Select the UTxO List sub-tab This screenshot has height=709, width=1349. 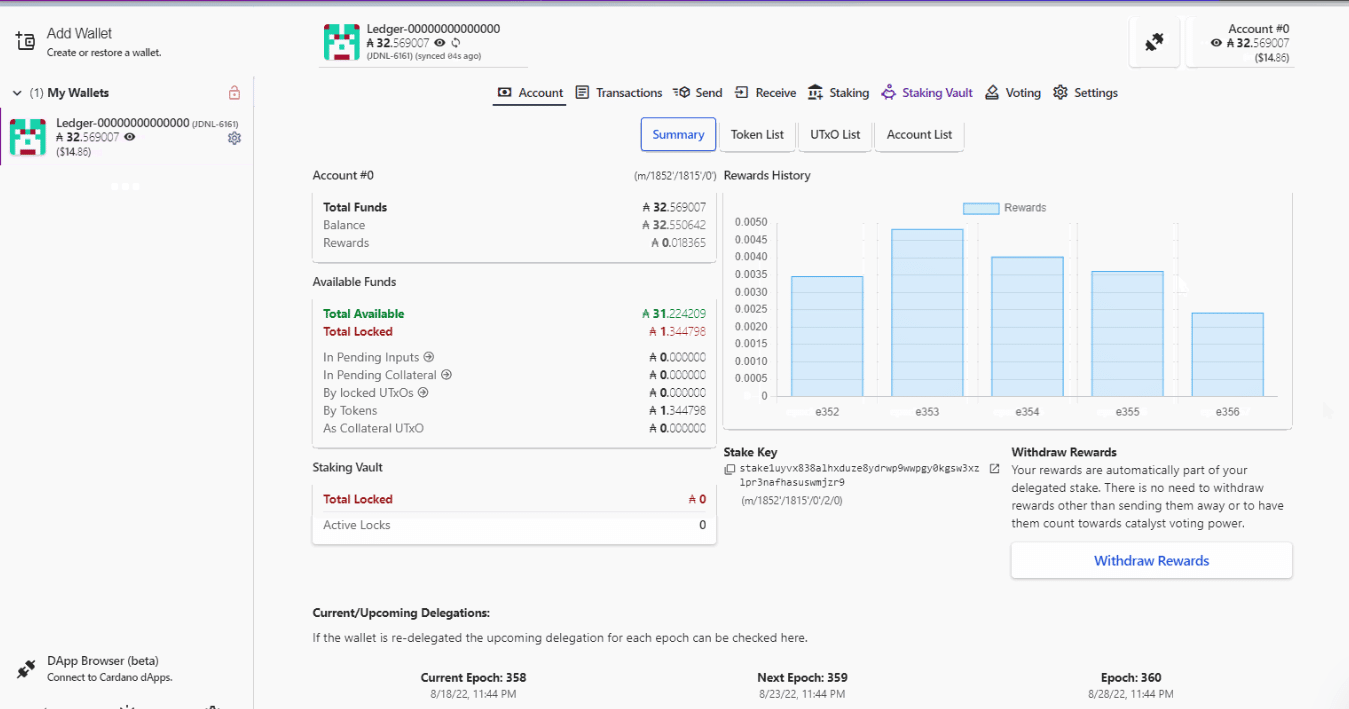[835, 135]
